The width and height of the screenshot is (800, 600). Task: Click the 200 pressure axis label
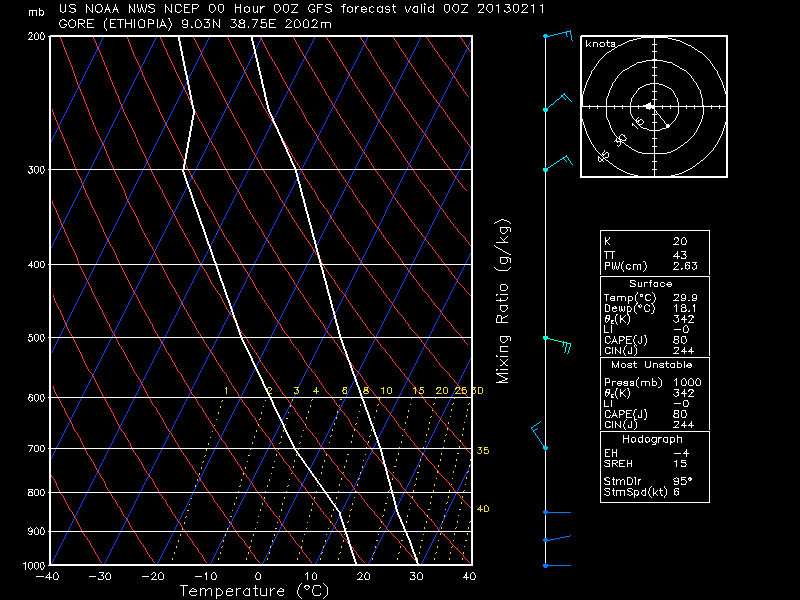click(x=37, y=37)
